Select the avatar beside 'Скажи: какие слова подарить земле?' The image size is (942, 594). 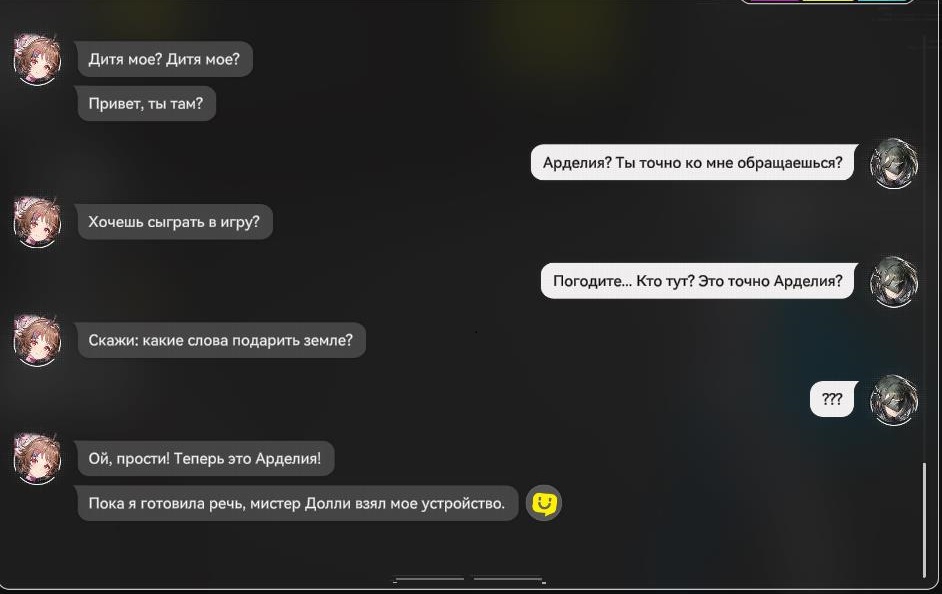coord(37,340)
